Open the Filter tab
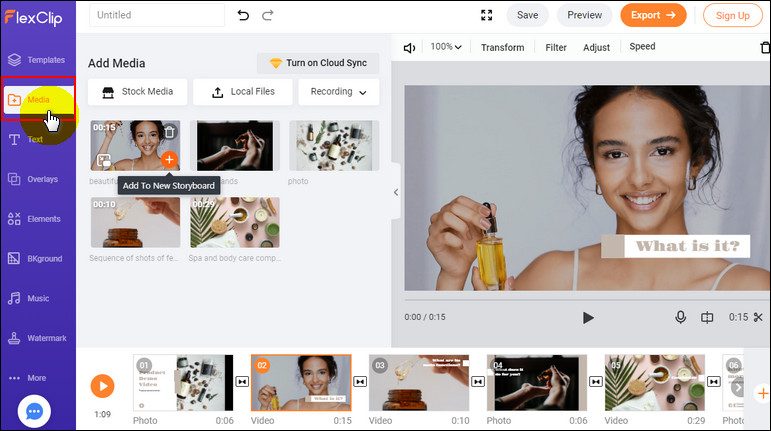Image resolution: width=771 pixels, height=431 pixels. tap(556, 48)
